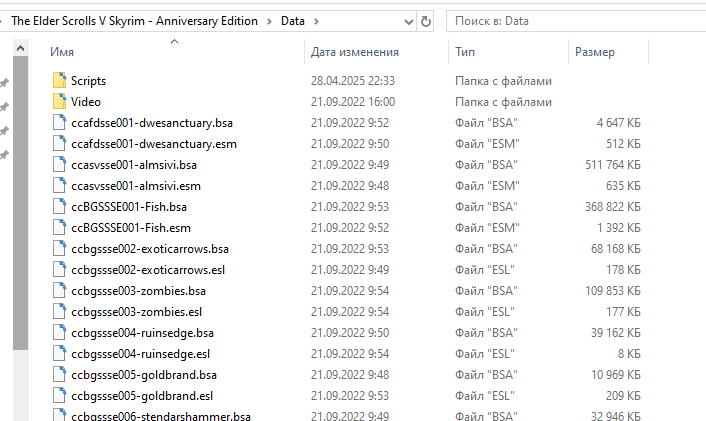Screen dimensions: 706x421
Task: Select ccbgssse006-stendarshammer.bsa file name
Action: (x=161, y=416)
